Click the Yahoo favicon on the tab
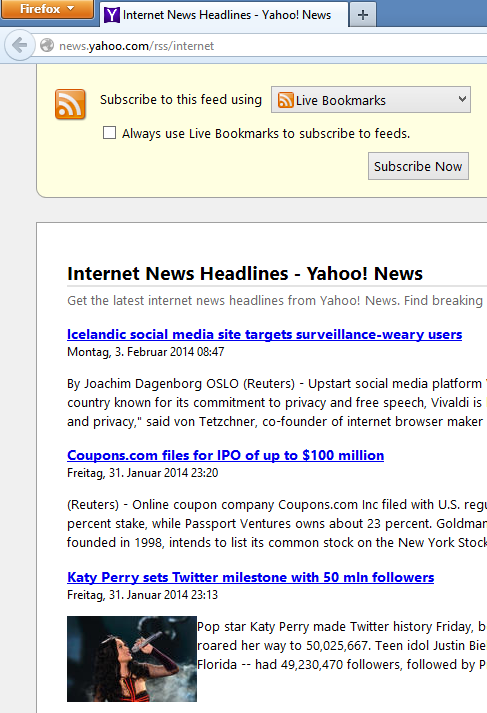Screen dimensions: 487x713 (111, 15)
